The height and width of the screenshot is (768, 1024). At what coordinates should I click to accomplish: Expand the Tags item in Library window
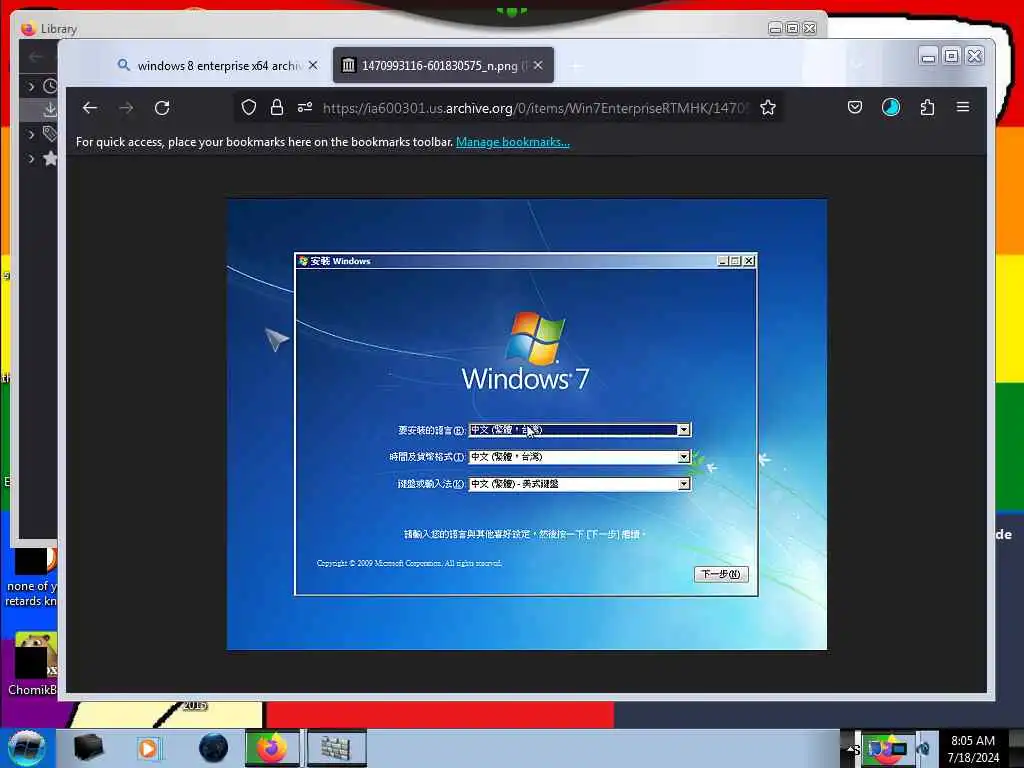pyautogui.click(x=31, y=135)
